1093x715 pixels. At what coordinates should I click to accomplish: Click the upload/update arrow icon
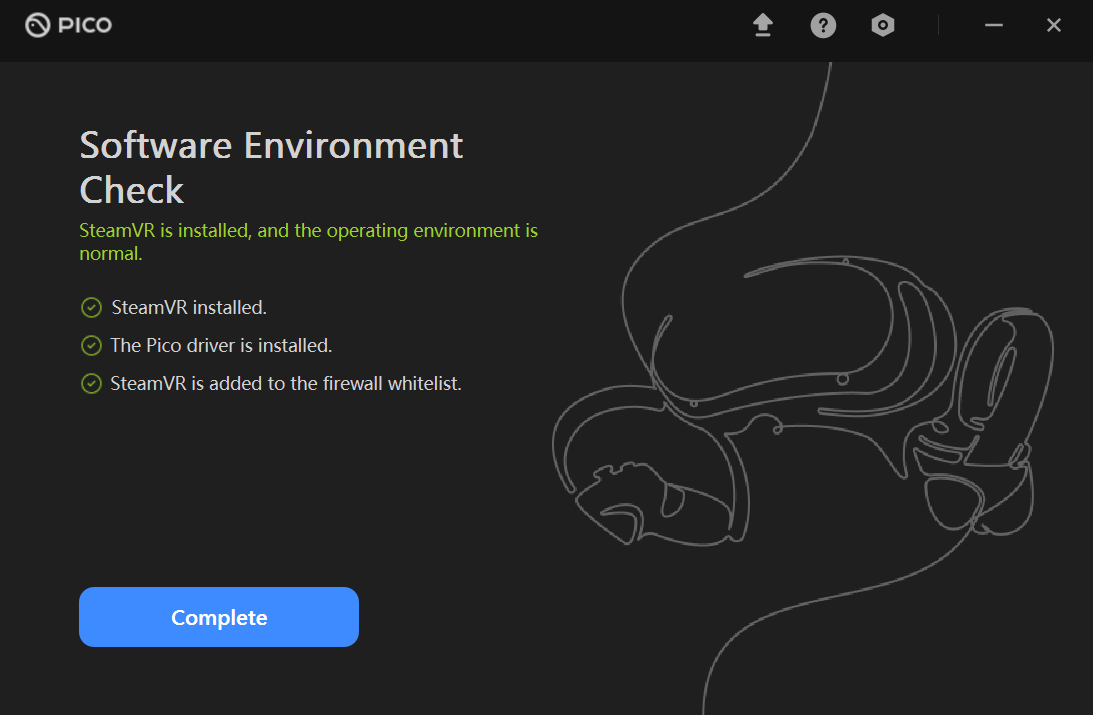tap(763, 25)
